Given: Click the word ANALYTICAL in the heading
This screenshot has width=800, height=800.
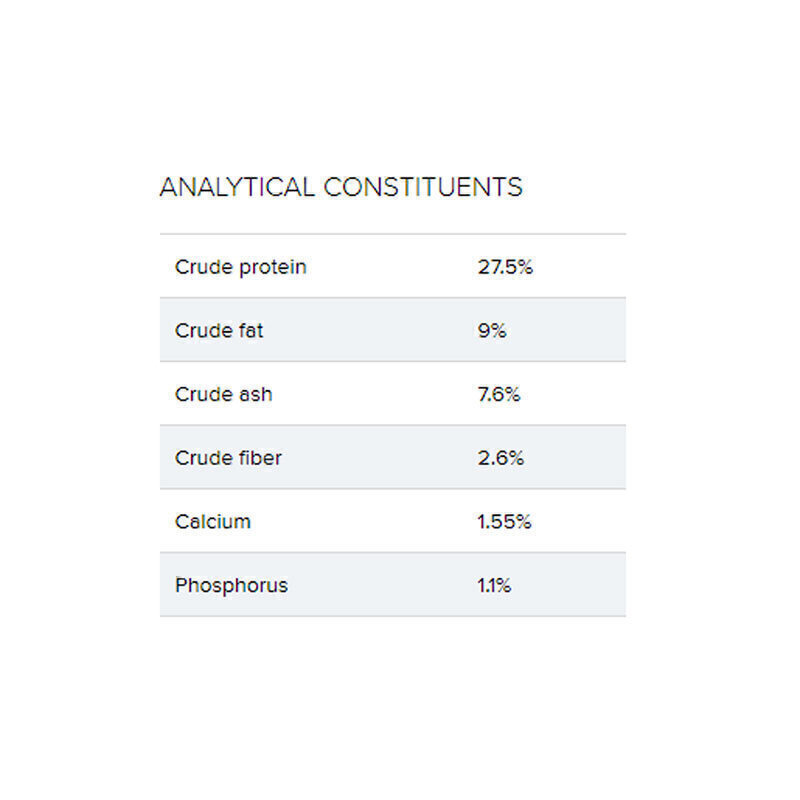Looking at the screenshot, I should [237, 187].
